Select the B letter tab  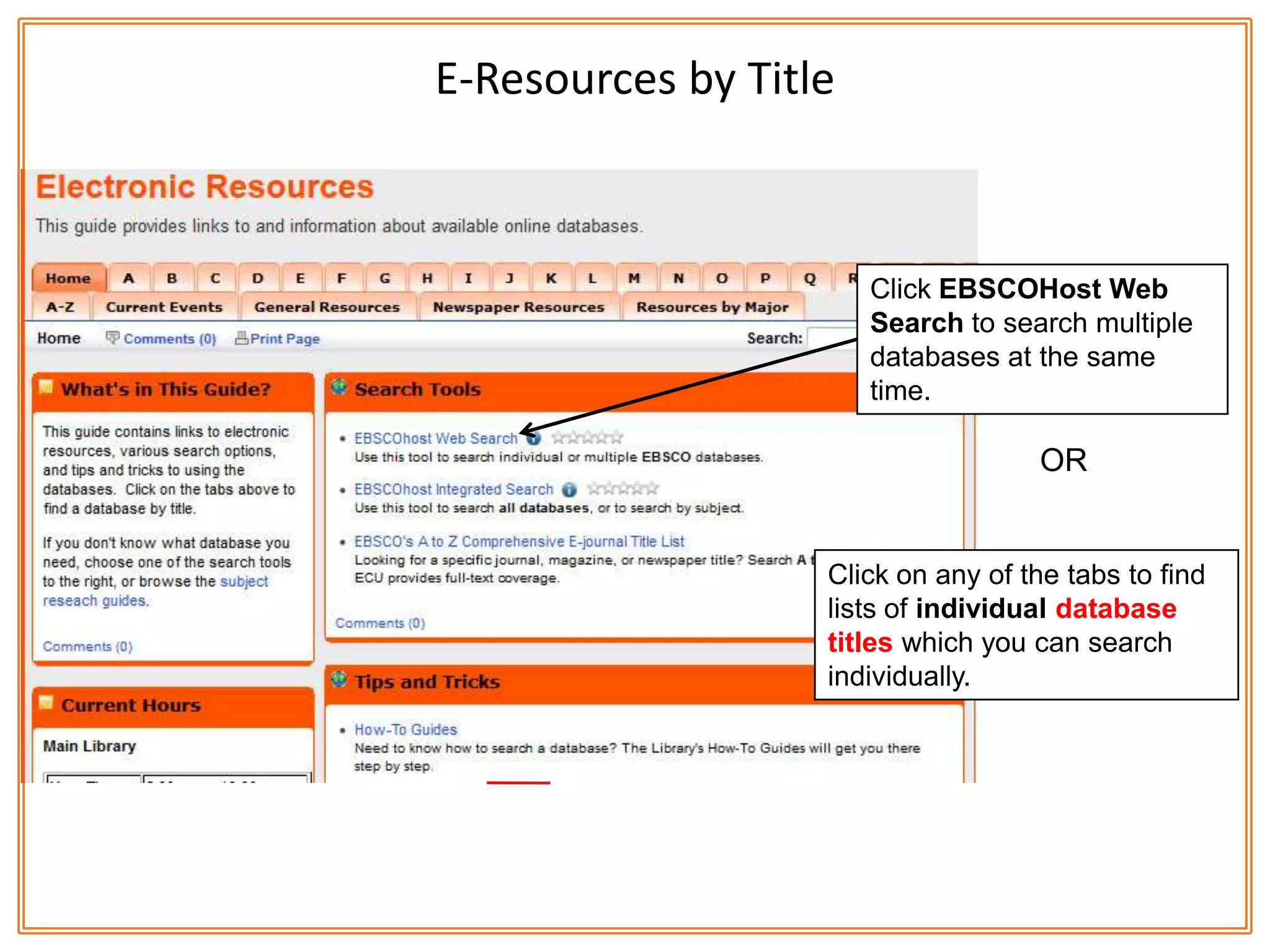point(172,278)
